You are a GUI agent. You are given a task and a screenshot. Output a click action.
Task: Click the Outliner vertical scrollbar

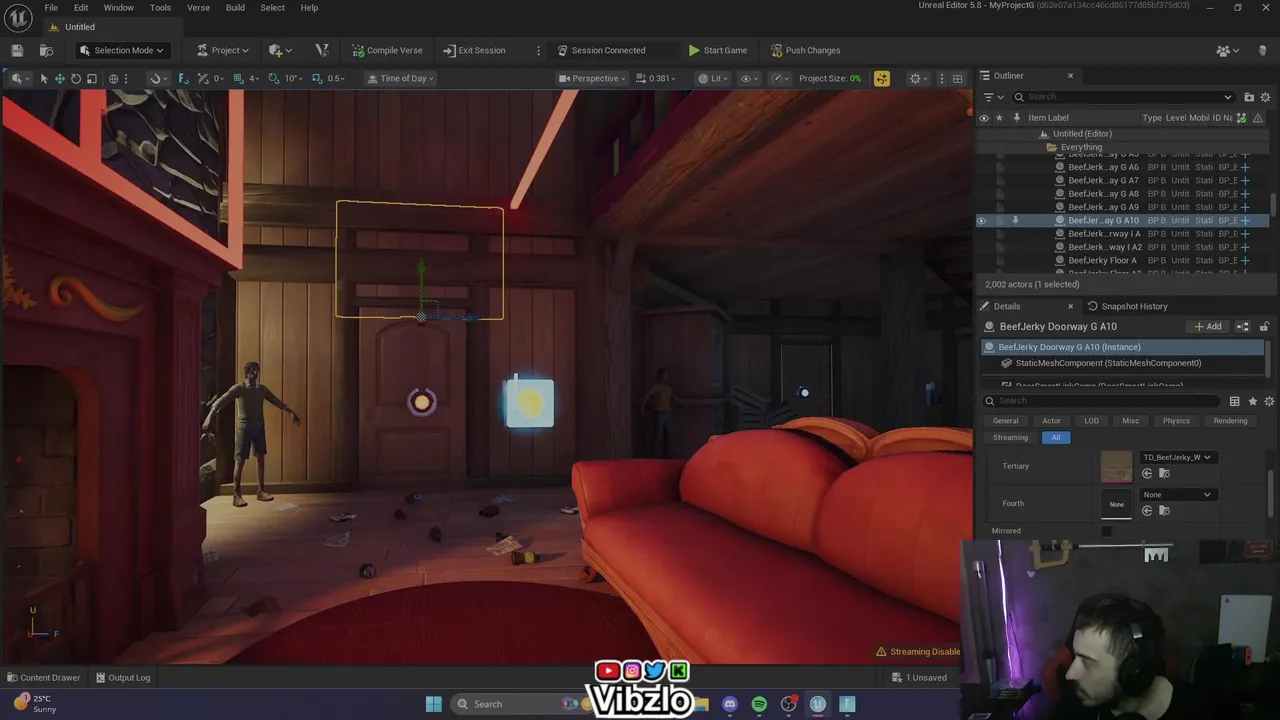(x=1272, y=203)
